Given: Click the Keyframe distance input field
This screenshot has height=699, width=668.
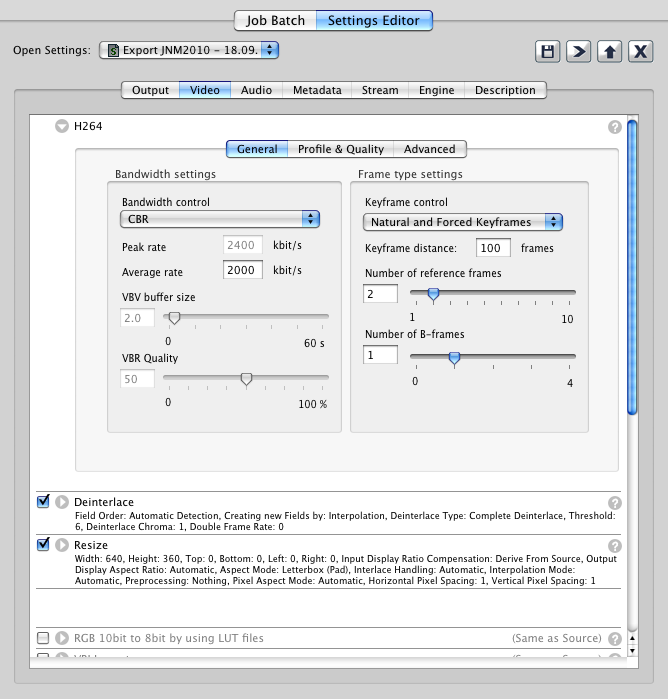Looking at the screenshot, I should (493, 248).
